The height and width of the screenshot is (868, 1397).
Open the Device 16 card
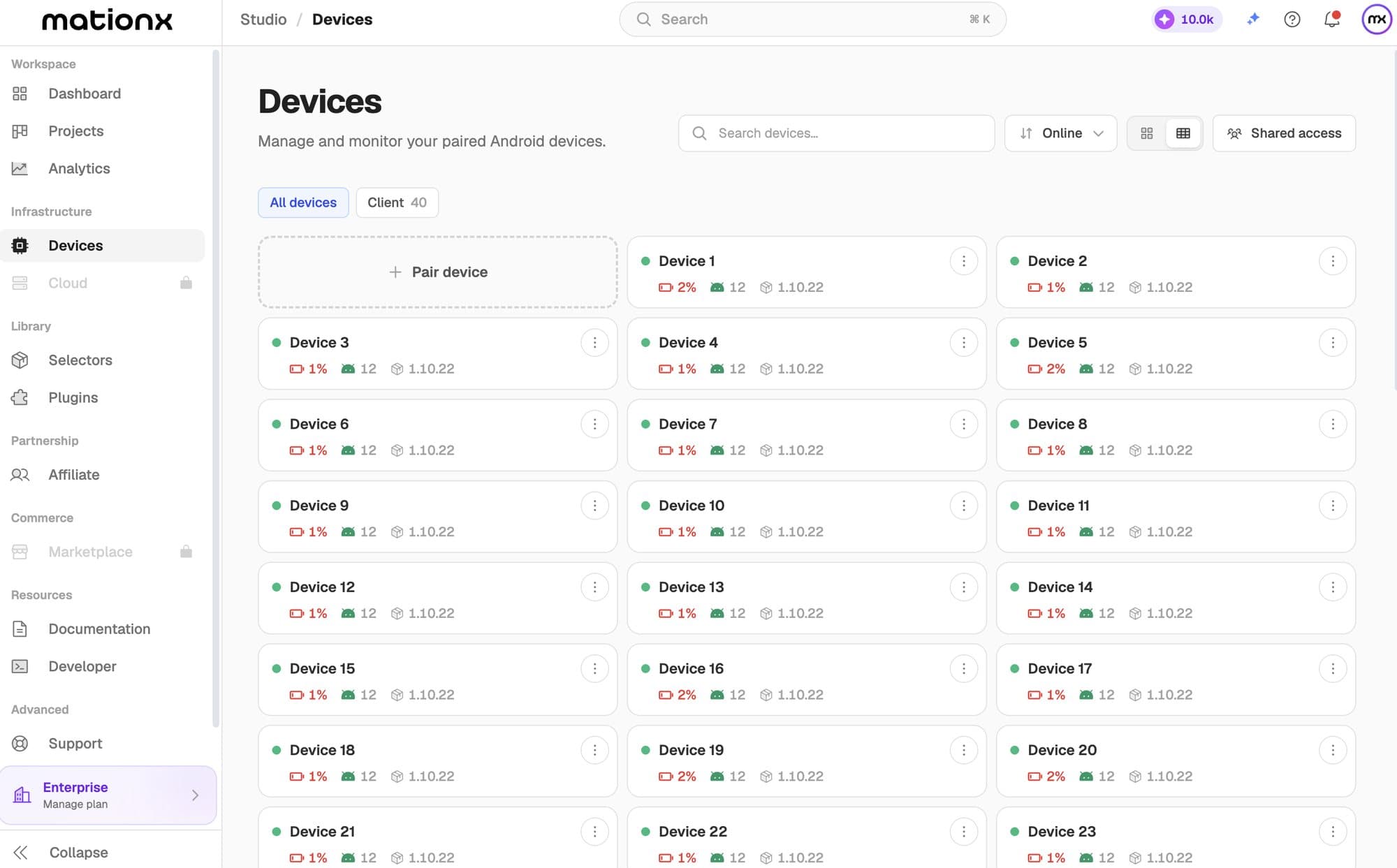[x=807, y=679]
